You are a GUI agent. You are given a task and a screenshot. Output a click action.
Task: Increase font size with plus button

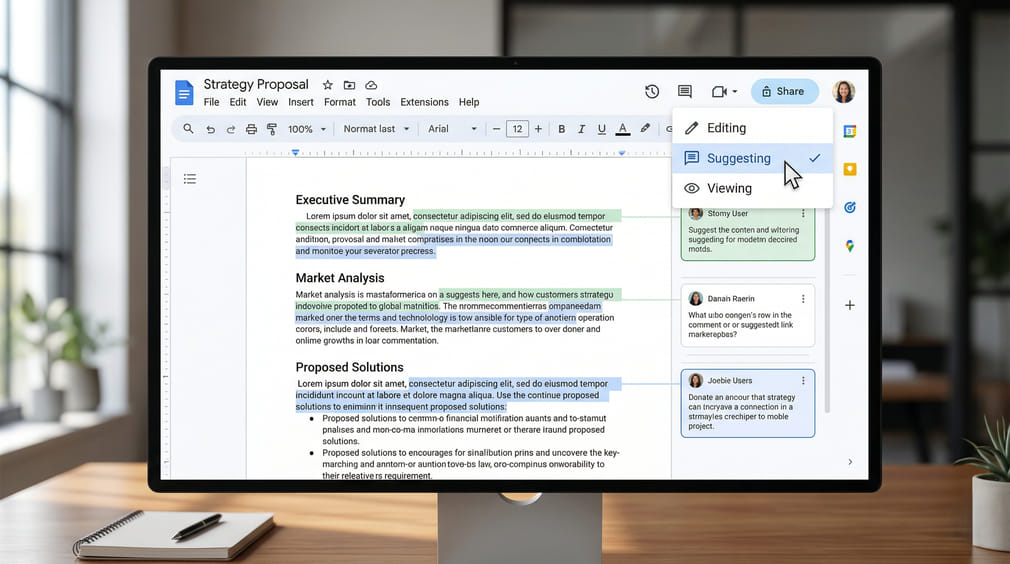click(x=538, y=129)
